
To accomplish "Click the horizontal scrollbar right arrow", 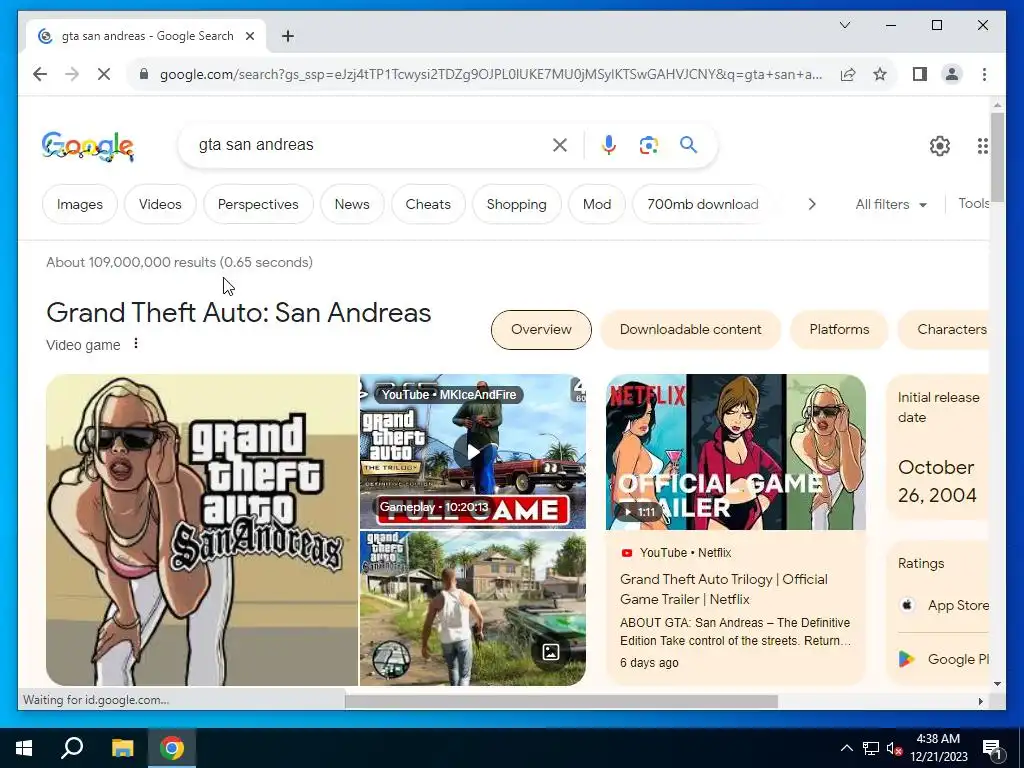I will [x=980, y=701].
